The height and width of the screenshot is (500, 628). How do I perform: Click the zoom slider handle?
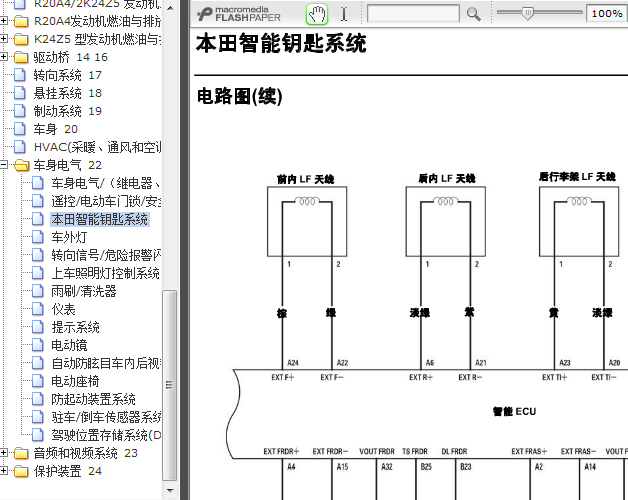tap(528, 14)
